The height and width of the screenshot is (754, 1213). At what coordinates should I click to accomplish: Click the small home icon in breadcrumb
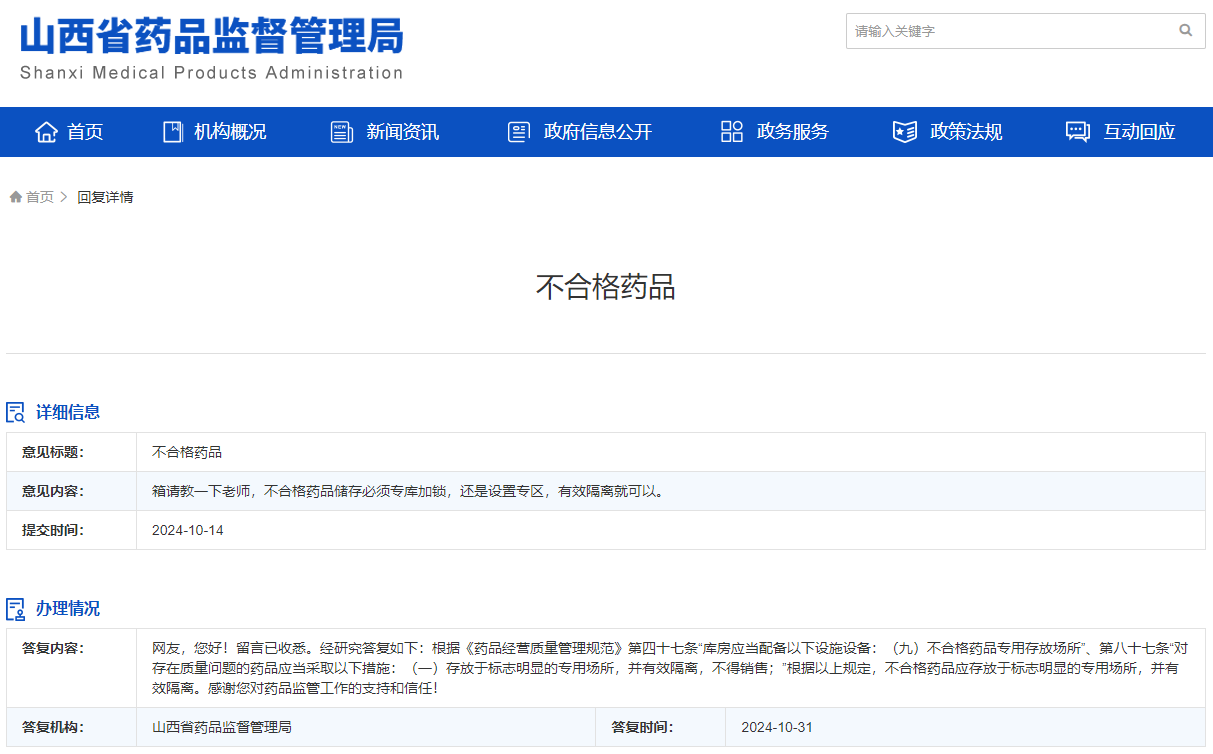tap(16, 197)
